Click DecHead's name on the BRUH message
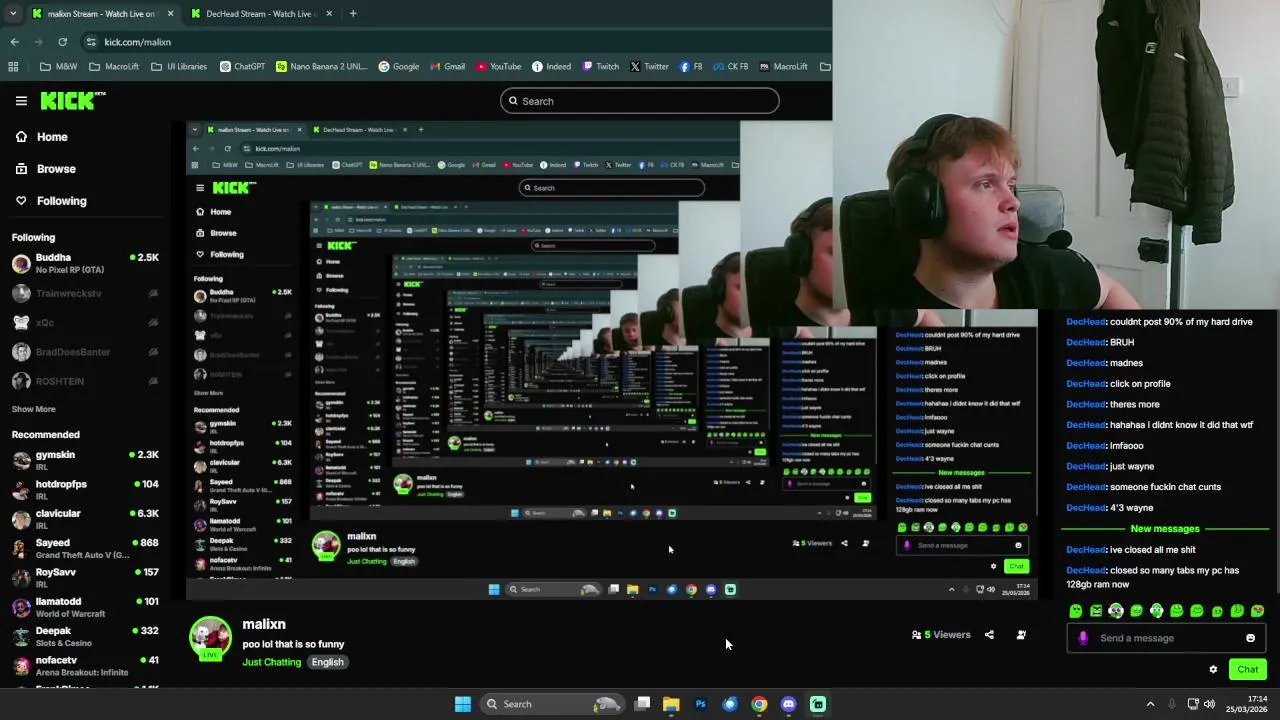1280x720 pixels. (x=1085, y=342)
